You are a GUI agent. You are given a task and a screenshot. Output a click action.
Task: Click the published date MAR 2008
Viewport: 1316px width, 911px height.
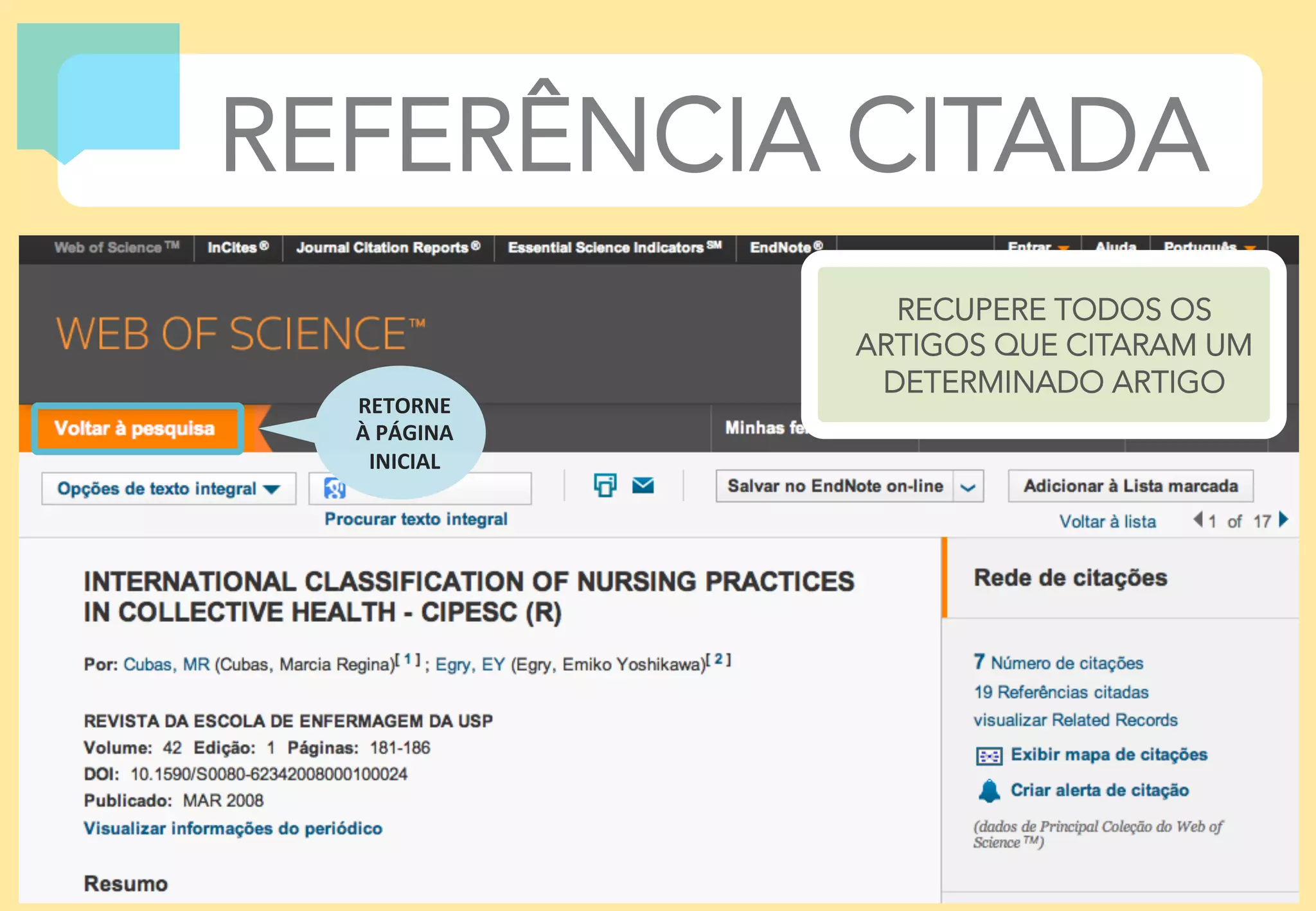coord(223,800)
